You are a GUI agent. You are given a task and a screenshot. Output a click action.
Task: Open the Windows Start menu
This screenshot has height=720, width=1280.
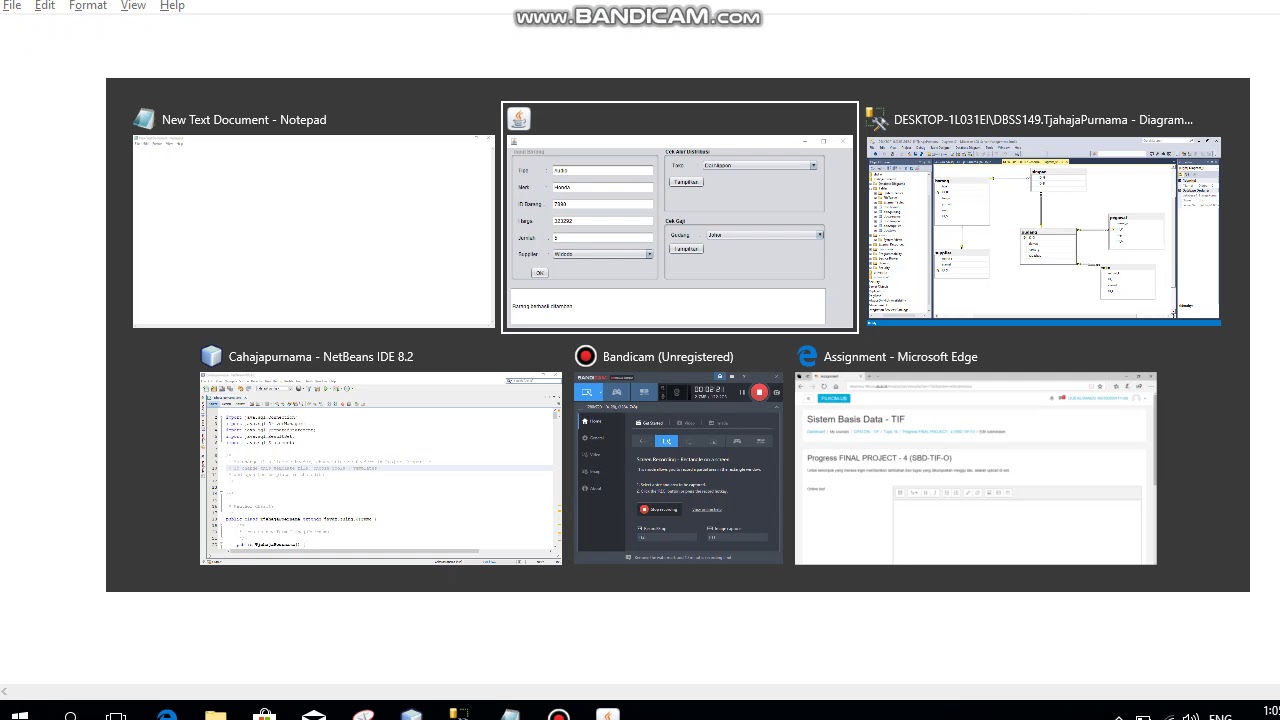click(20, 714)
